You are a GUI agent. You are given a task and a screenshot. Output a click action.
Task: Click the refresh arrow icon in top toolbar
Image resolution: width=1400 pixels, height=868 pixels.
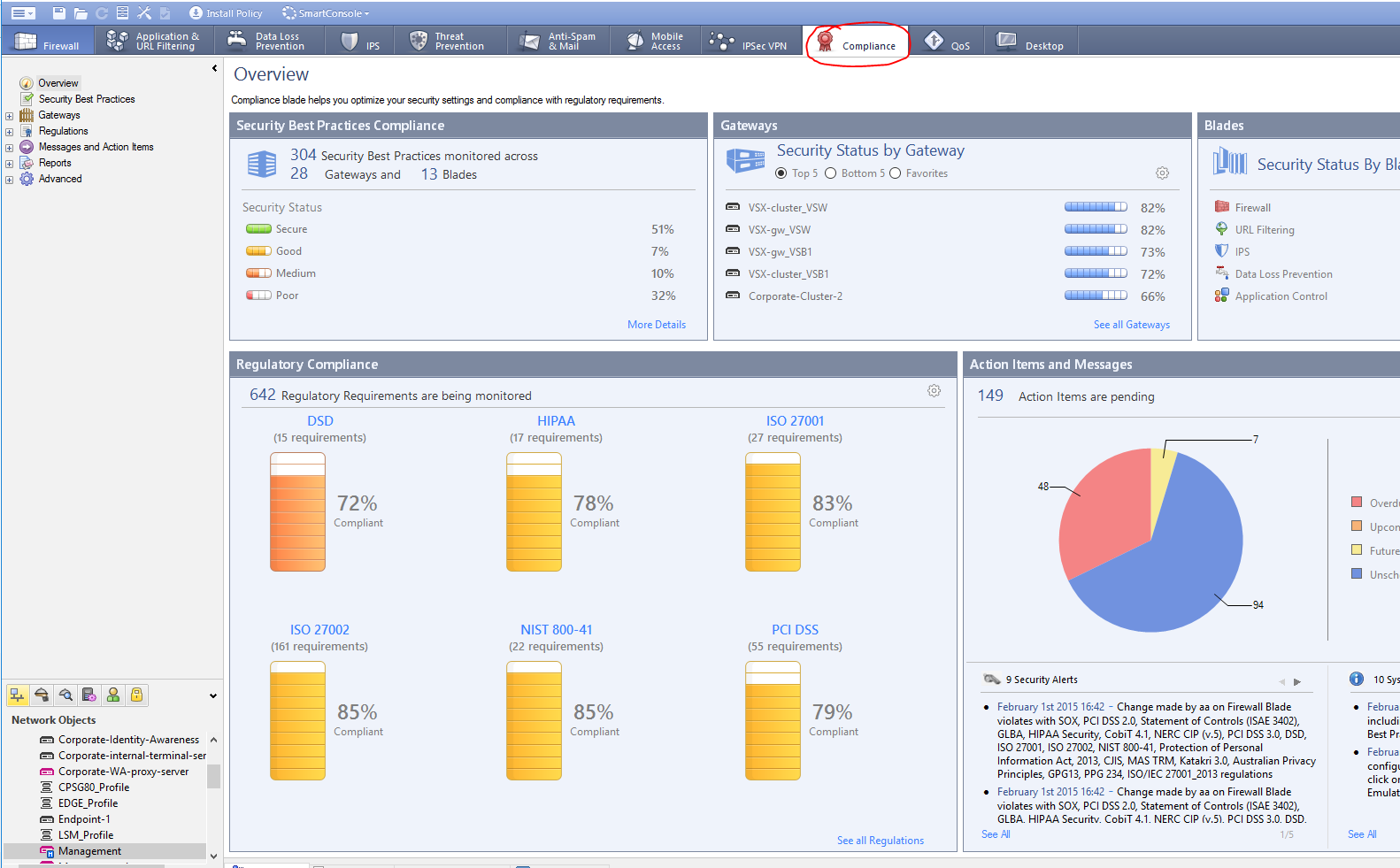click(x=102, y=13)
